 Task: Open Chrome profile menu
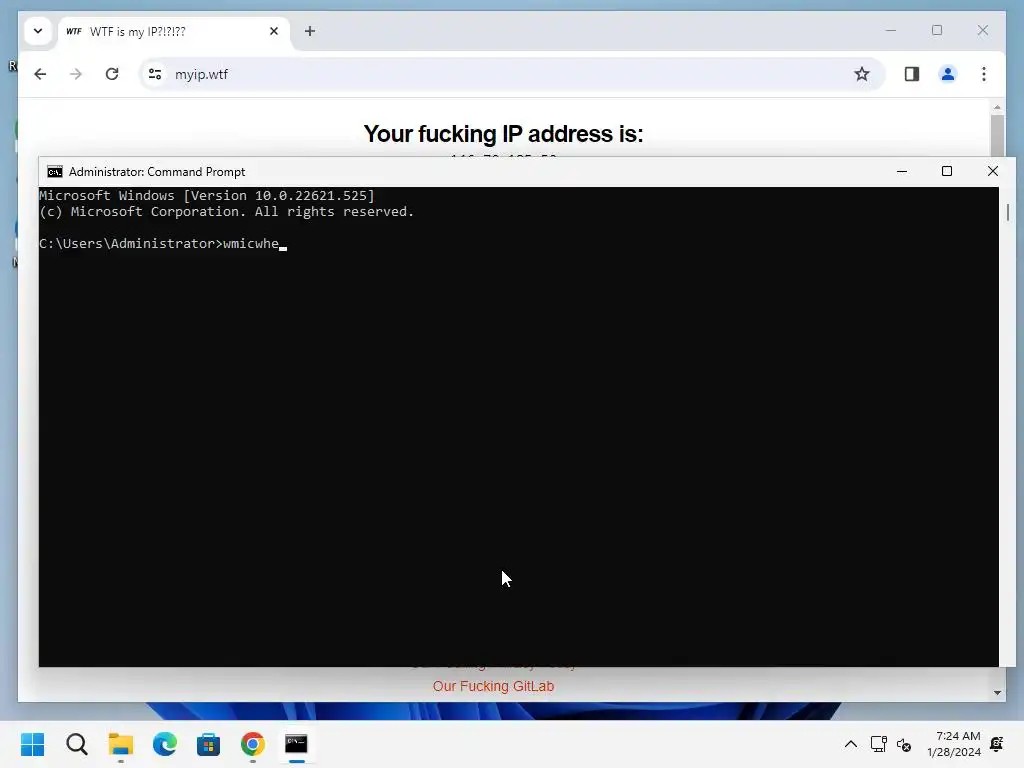[948, 74]
